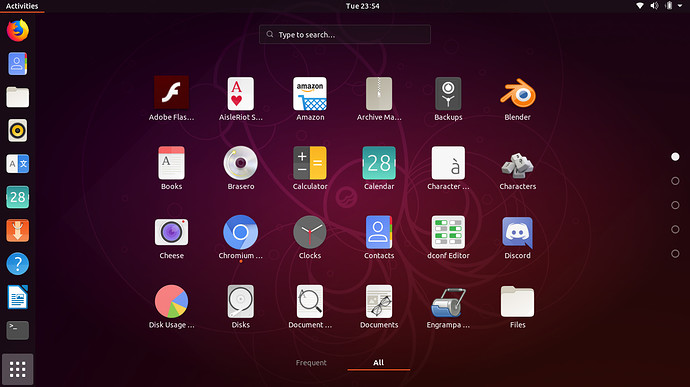
Task: Go to the second app page indicator
Action: click(x=675, y=181)
